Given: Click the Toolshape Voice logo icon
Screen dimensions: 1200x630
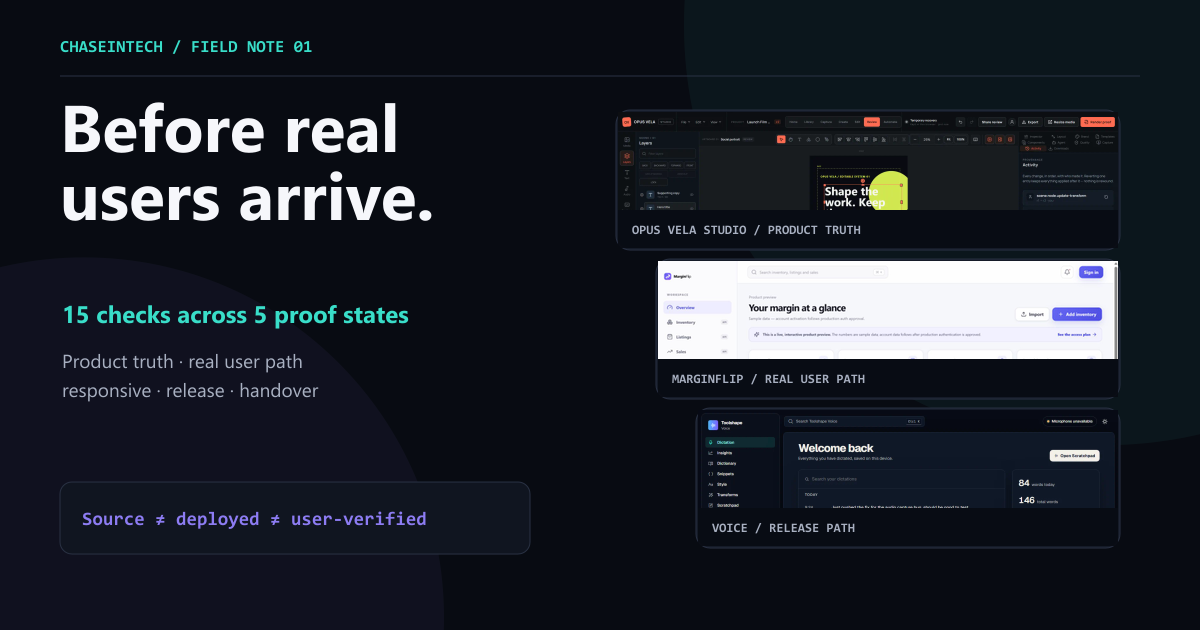Looking at the screenshot, I should tap(712, 425).
